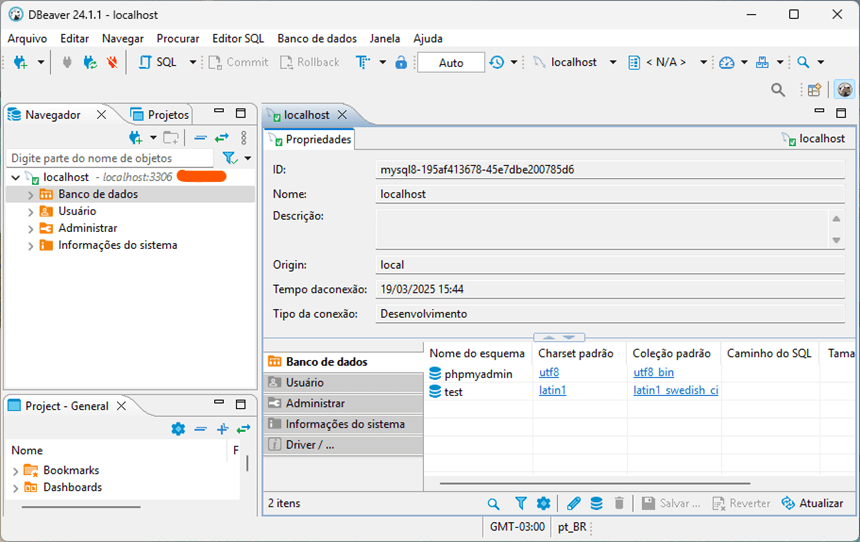Select Usuário in properties side list
The width and height of the screenshot is (860, 542).
pos(343,382)
